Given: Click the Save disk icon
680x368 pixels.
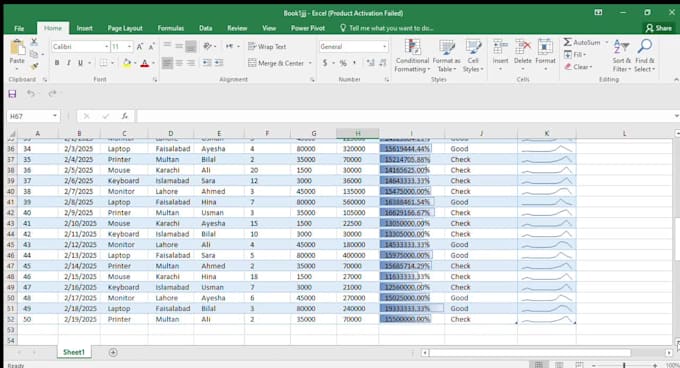Looking at the screenshot, I should [12, 94].
